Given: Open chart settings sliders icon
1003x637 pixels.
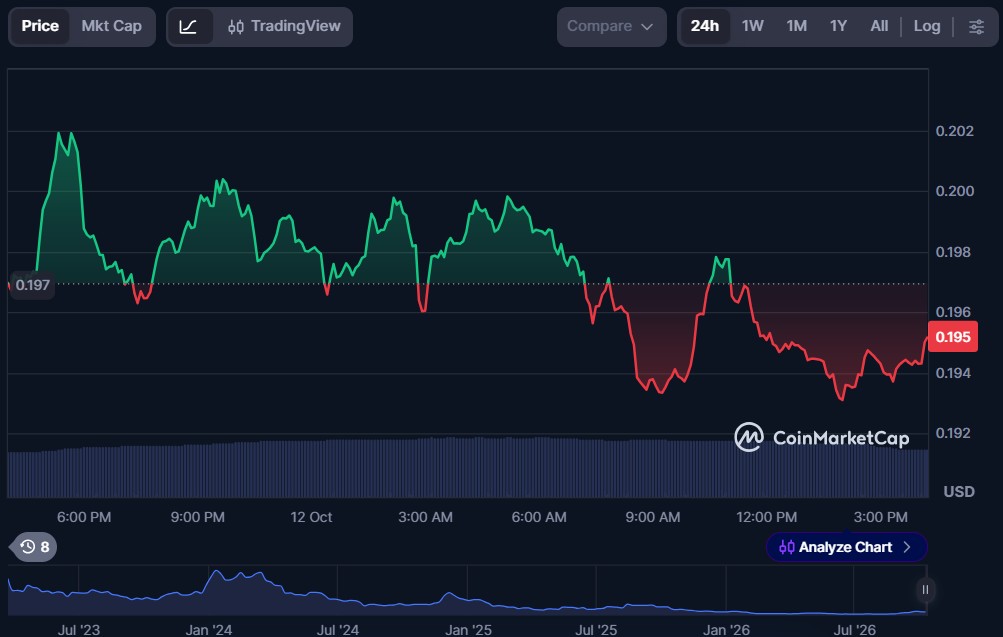Looking at the screenshot, I should pos(976,27).
